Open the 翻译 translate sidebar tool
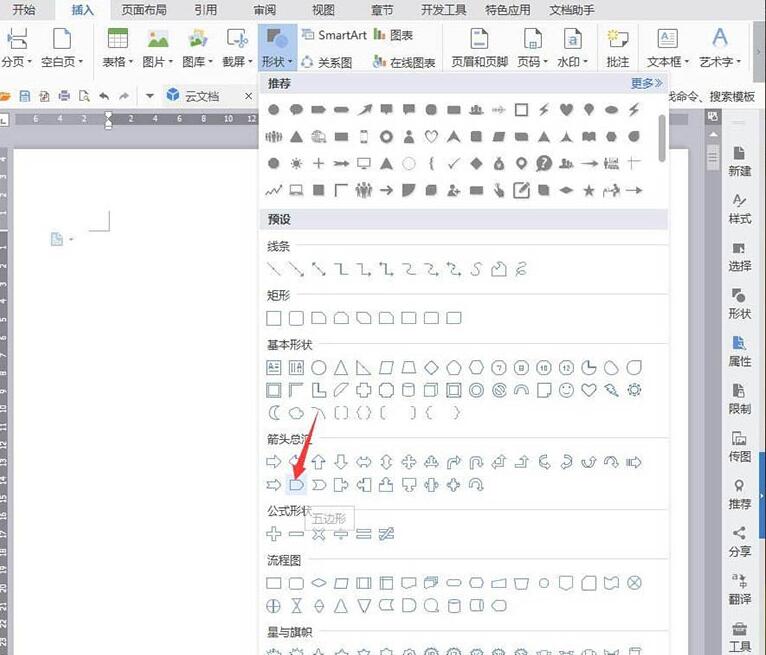 [x=739, y=590]
